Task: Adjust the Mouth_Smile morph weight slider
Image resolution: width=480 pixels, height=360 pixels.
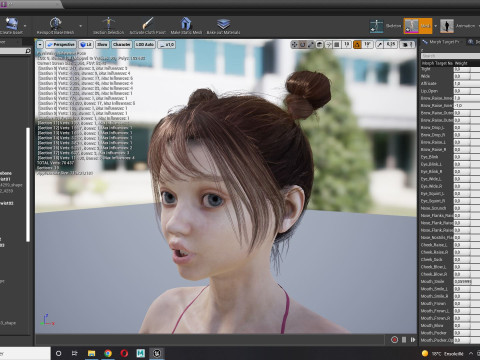Action: (467, 282)
